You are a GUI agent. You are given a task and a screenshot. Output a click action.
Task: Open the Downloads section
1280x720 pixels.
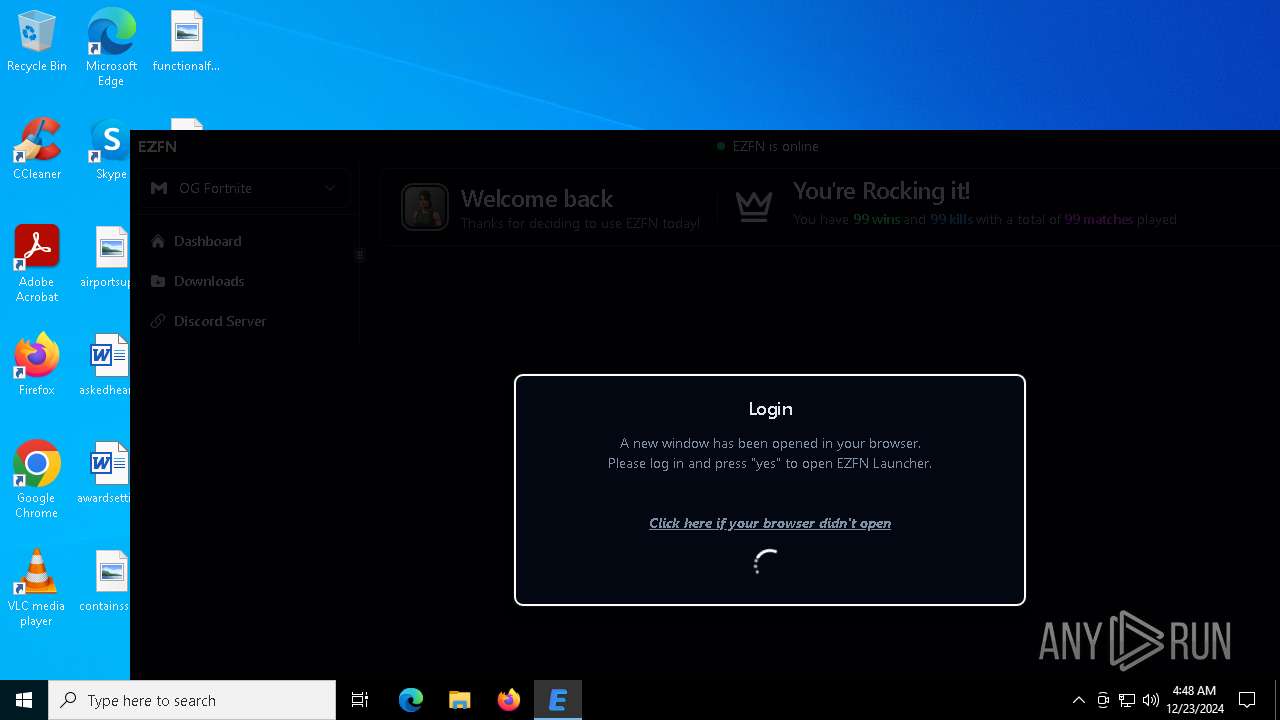pyautogui.click(x=209, y=281)
